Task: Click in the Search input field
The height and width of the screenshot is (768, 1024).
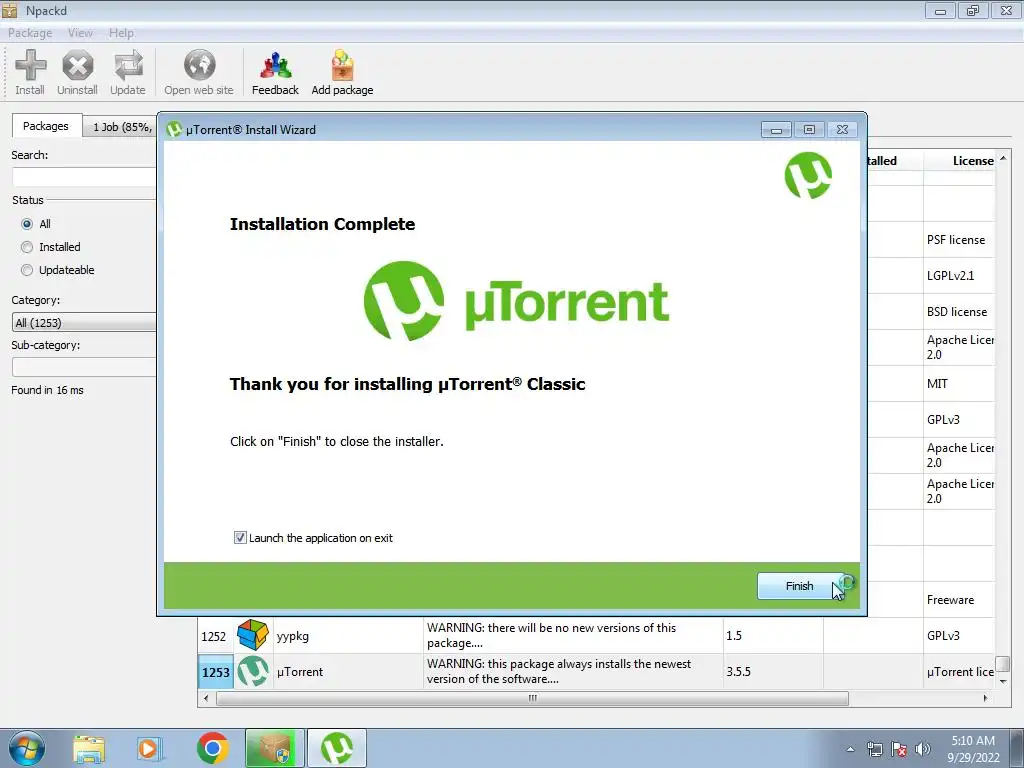Action: [x=84, y=177]
